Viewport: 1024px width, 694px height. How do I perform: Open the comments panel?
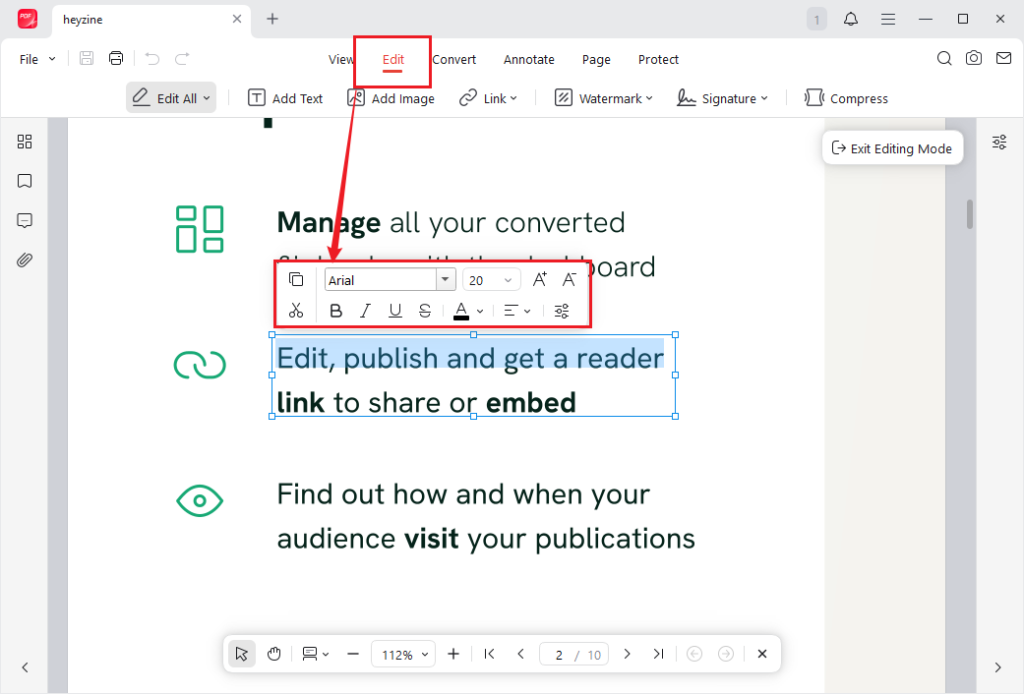[25, 221]
